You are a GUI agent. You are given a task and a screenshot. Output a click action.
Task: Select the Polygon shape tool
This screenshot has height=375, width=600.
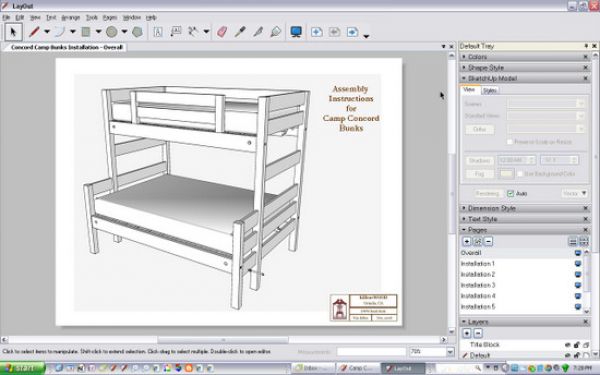pyautogui.click(x=137, y=32)
